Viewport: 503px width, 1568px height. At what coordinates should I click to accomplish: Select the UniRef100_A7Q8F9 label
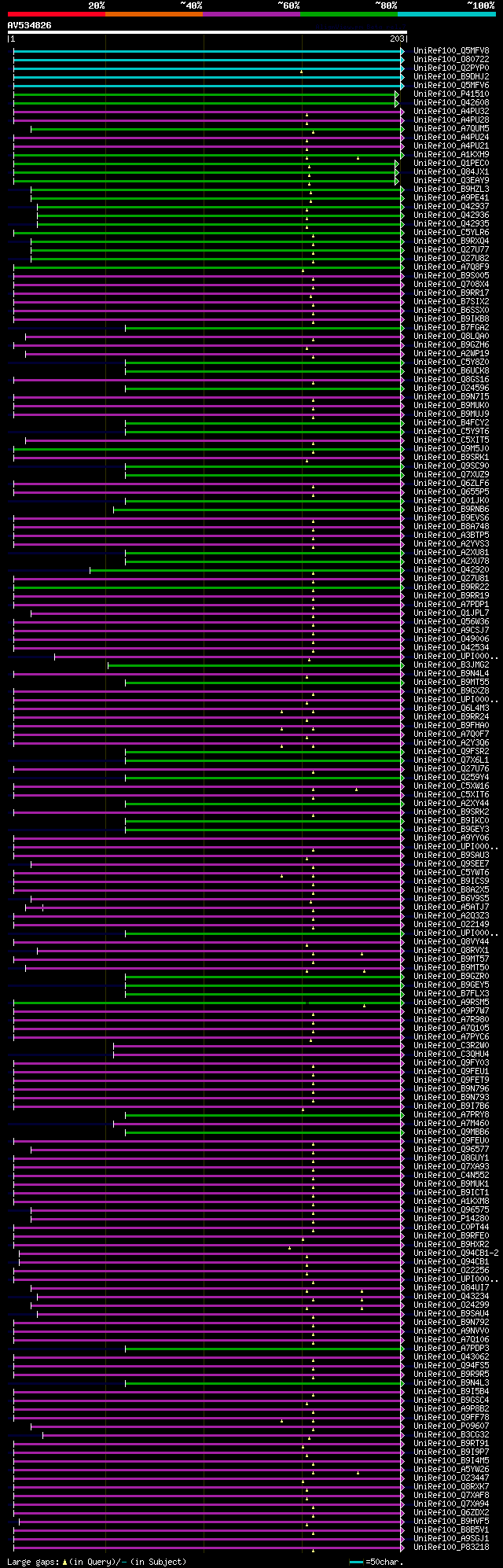click(451, 267)
